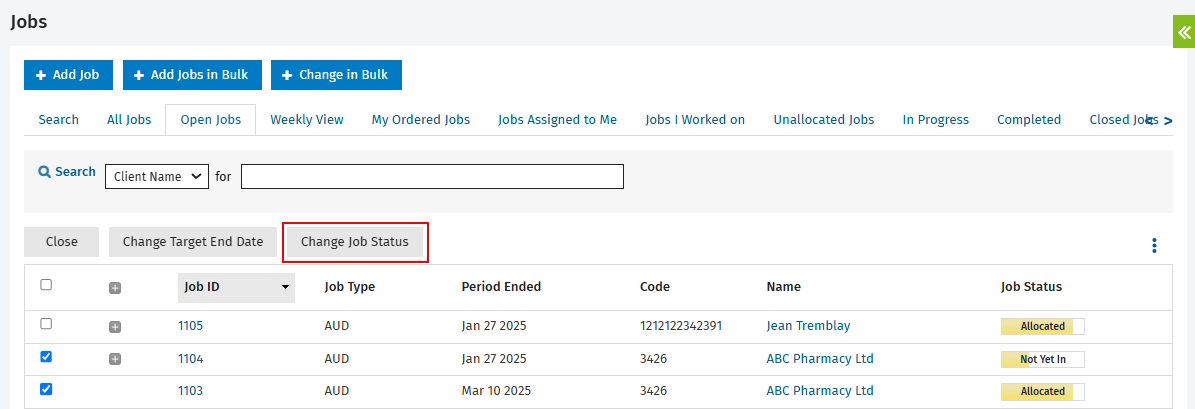Click the Name column header
This screenshot has width=1195, height=409.
[x=783, y=287]
